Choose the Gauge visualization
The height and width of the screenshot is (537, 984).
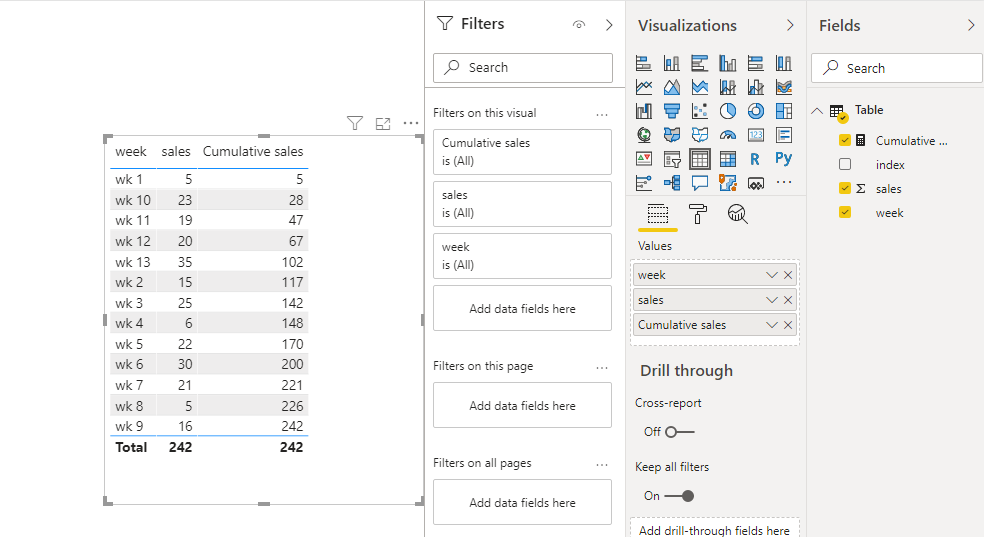728,135
